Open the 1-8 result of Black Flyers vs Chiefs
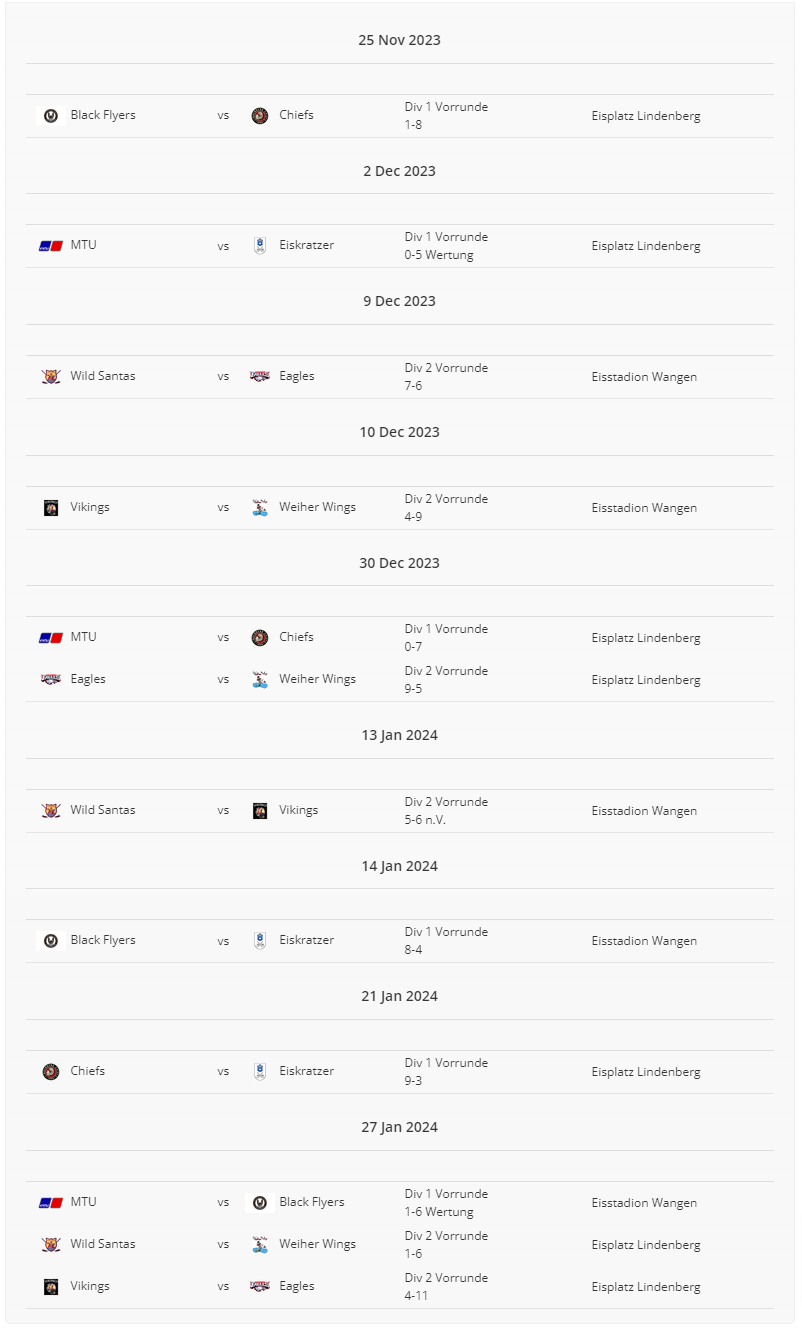 (413, 125)
